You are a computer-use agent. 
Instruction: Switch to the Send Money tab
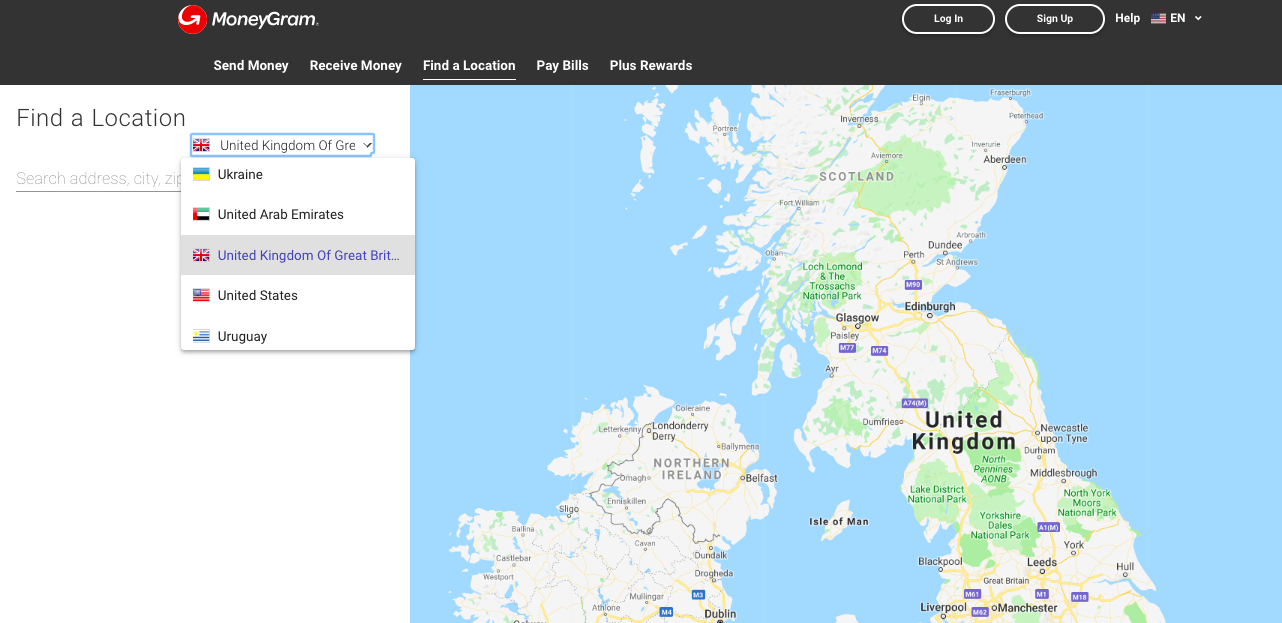[x=250, y=65]
